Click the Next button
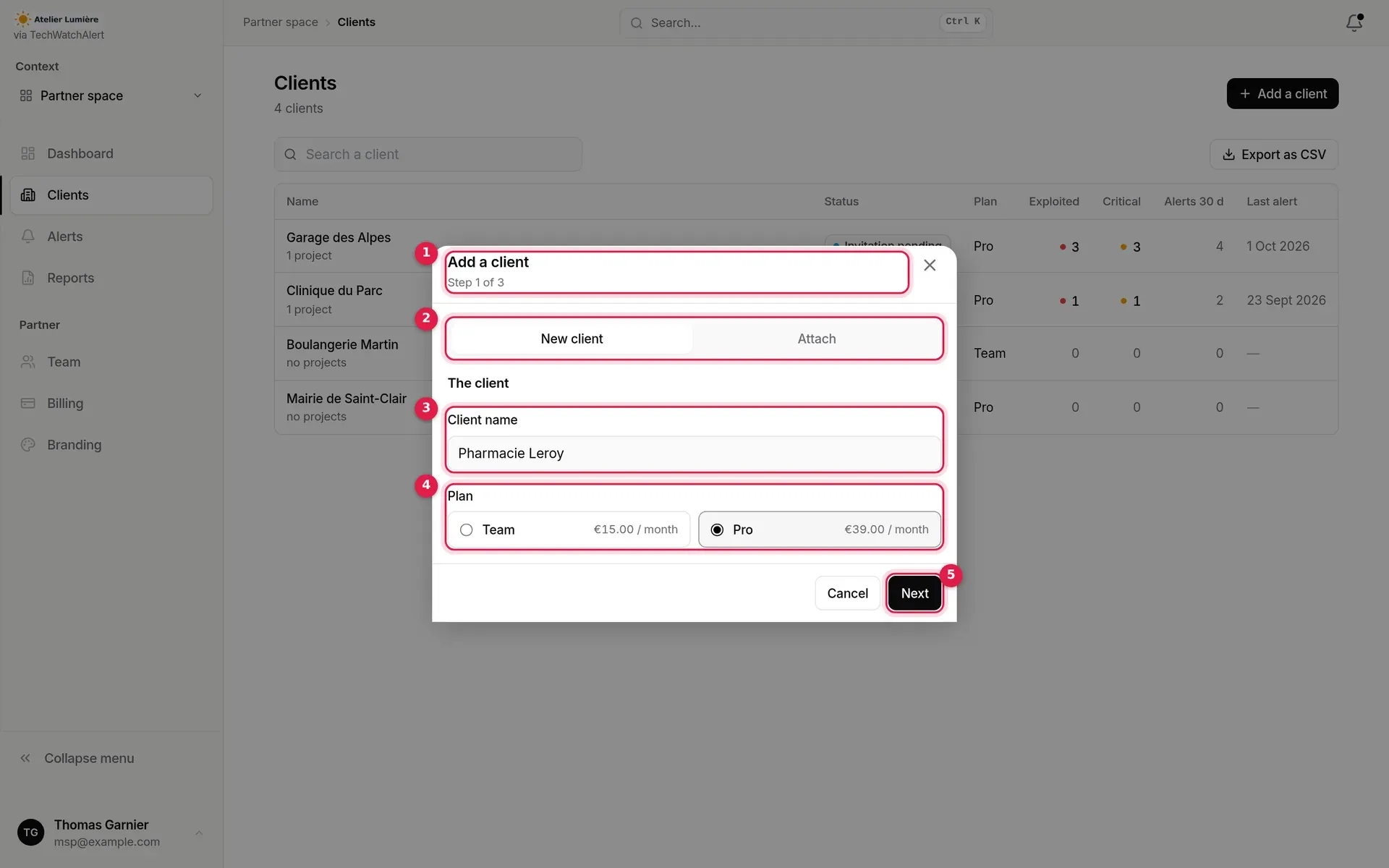 click(x=914, y=593)
